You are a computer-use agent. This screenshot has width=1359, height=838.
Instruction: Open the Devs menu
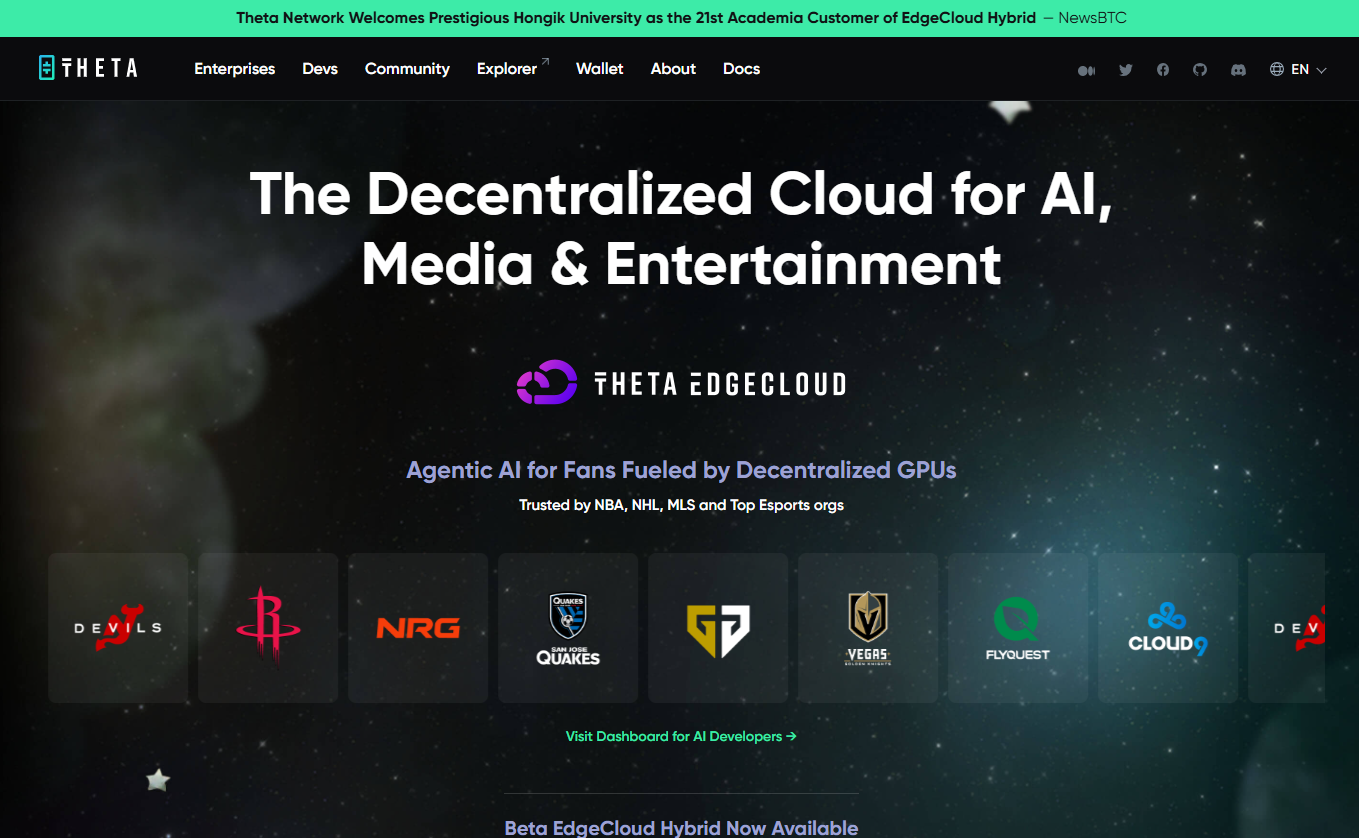(x=320, y=69)
